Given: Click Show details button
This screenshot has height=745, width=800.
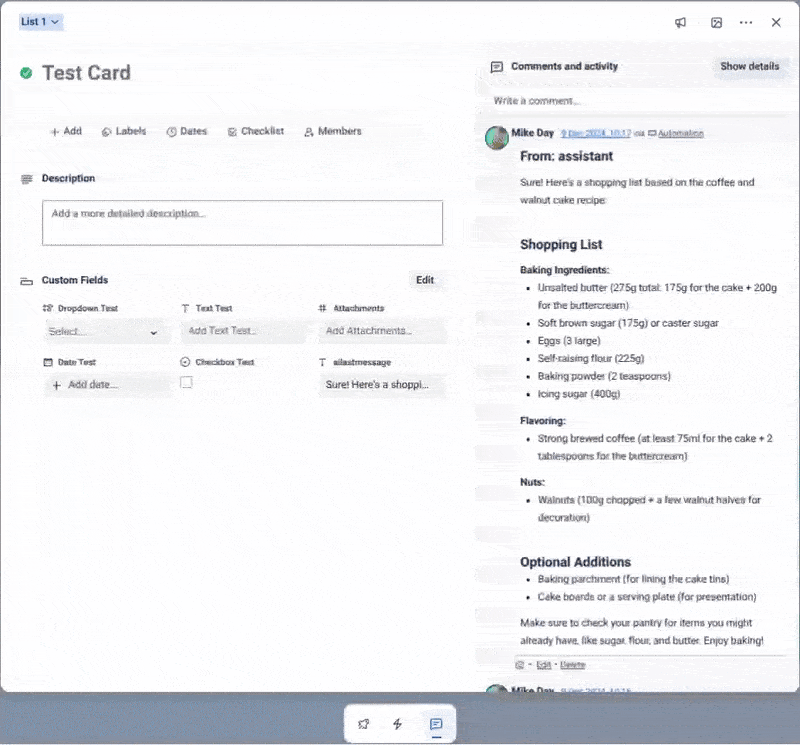Looking at the screenshot, I should (749, 66).
